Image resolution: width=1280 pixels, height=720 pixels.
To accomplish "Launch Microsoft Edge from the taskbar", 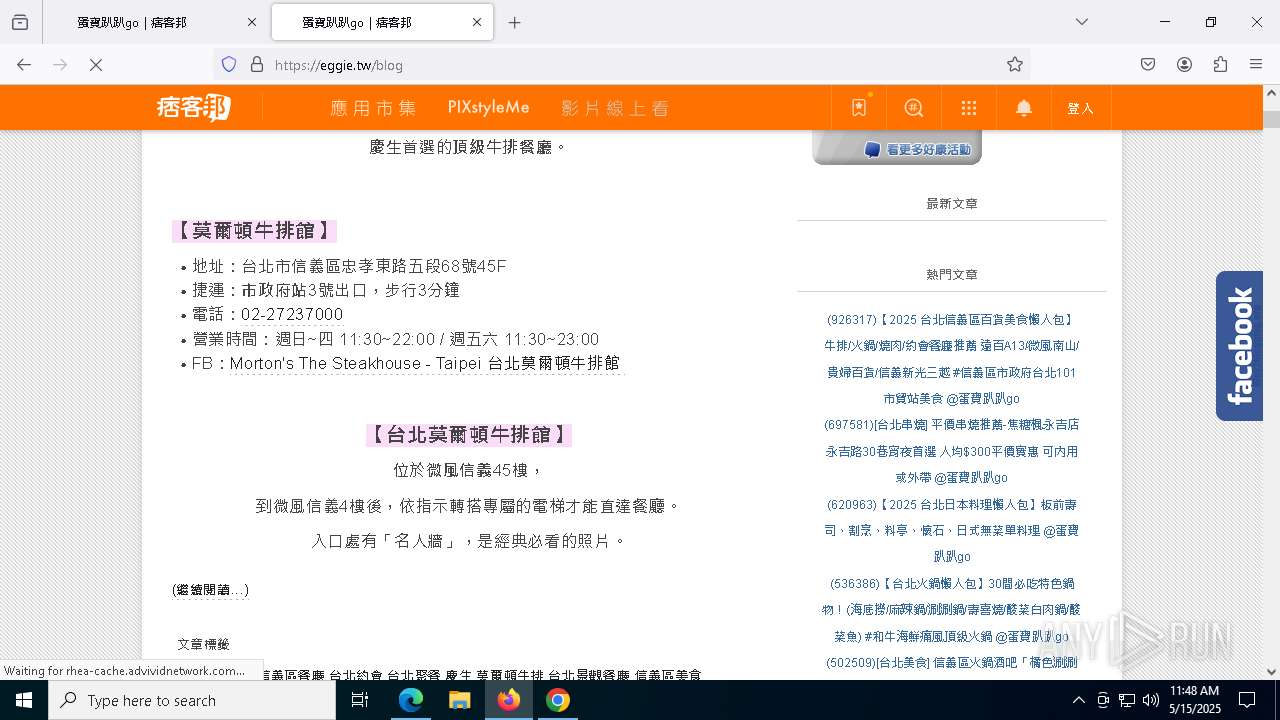I will (x=411, y=700).
